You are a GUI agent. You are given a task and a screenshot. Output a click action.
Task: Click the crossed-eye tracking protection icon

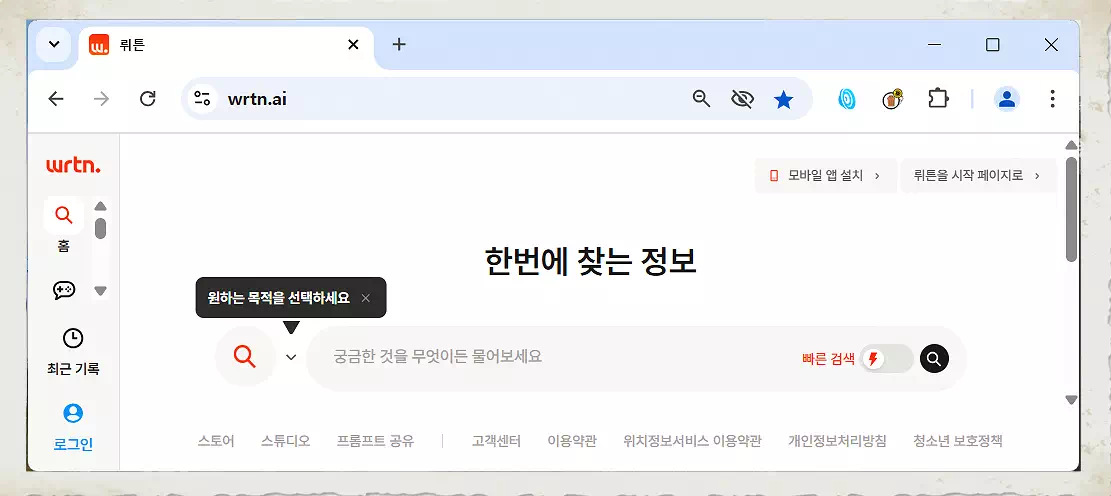tap(742, 99)
